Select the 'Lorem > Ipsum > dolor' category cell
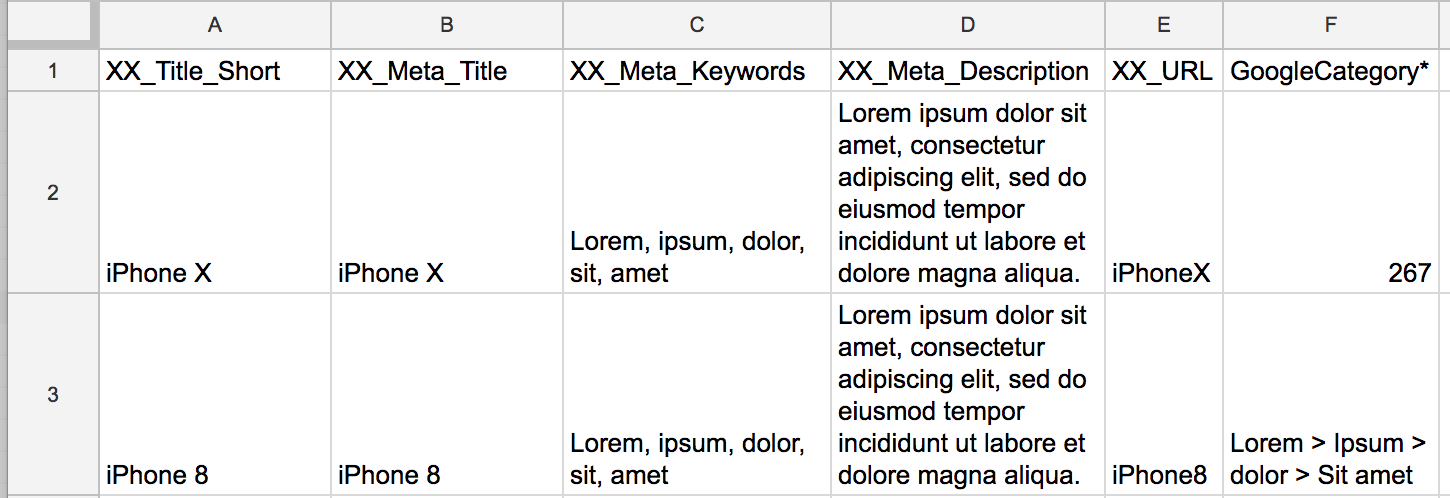This screenshot has width=1450, height=498. point(1330,395)
